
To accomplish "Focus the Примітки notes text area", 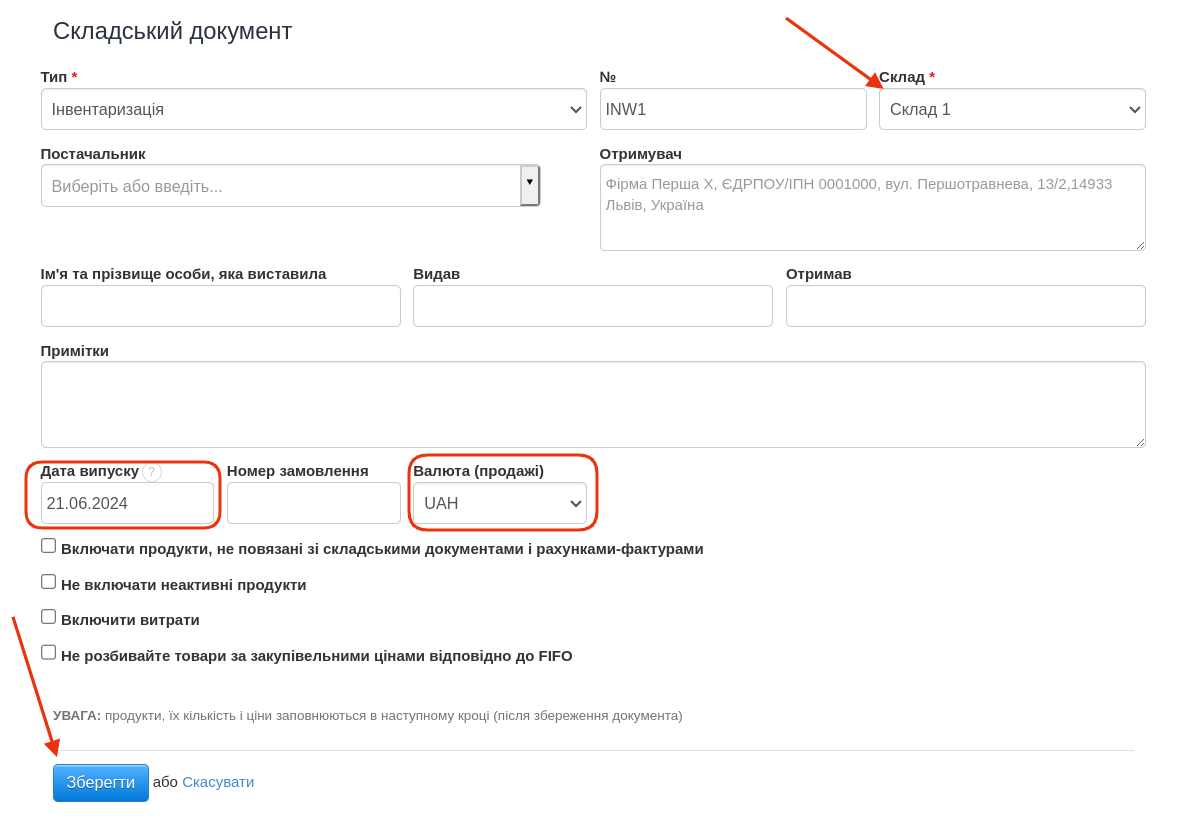I will (592, 404).
